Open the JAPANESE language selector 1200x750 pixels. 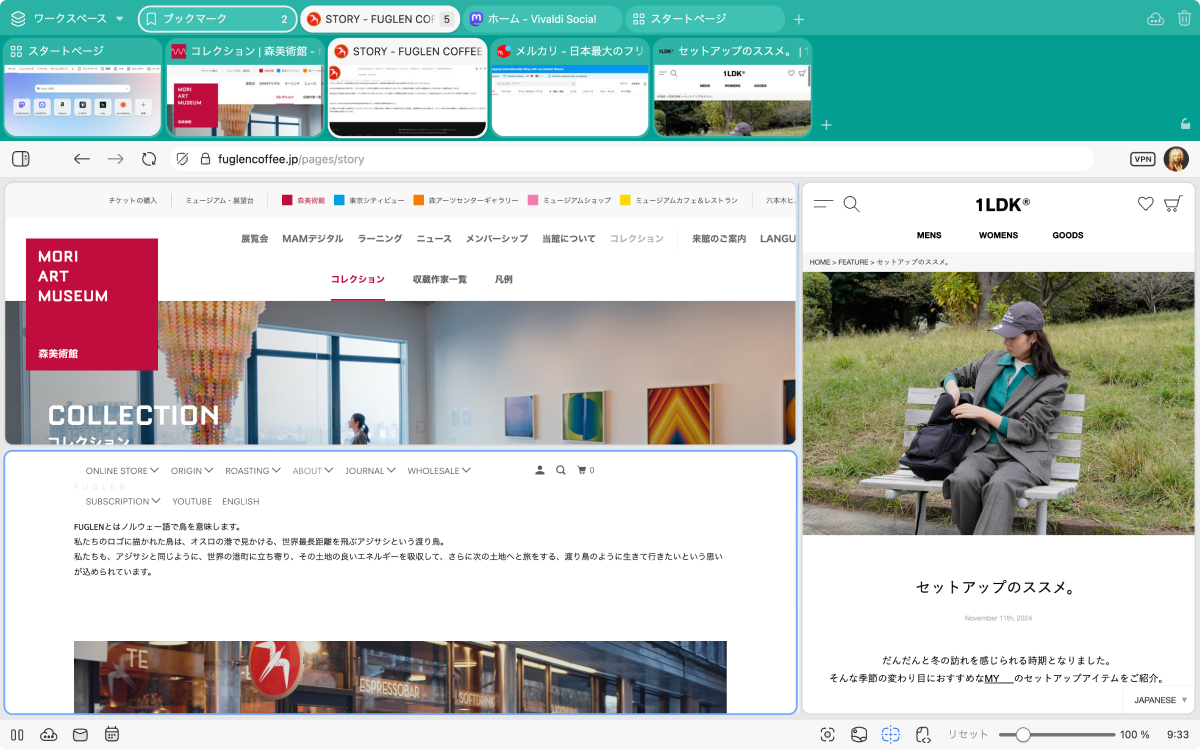(1160, 700)
